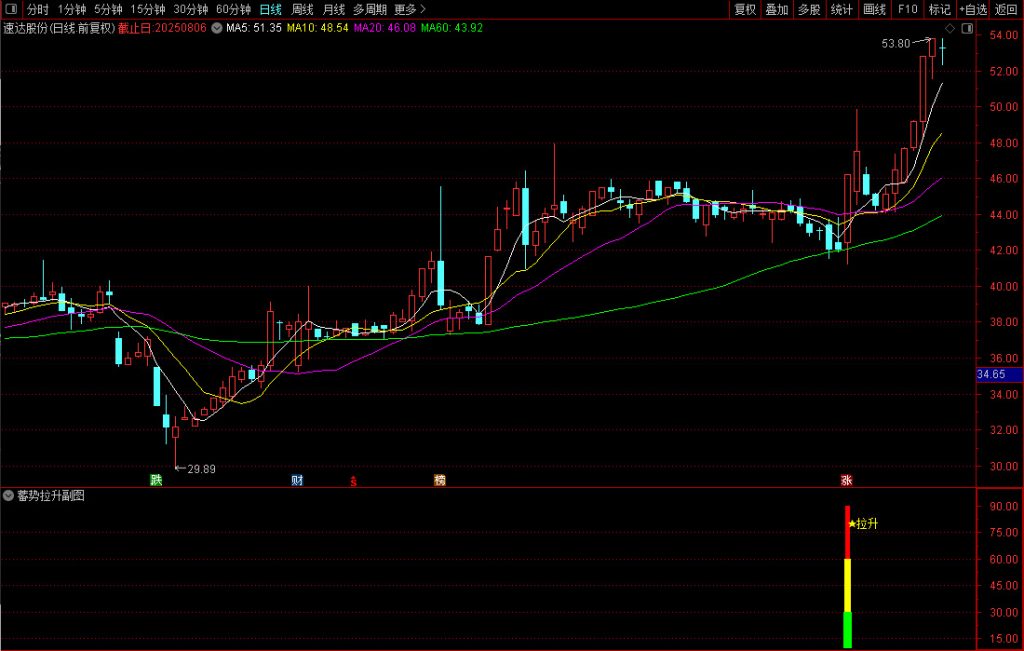Toggle 复权 price adjustment
Viewport: 1024px width, 651px height.
coord(745,9)
